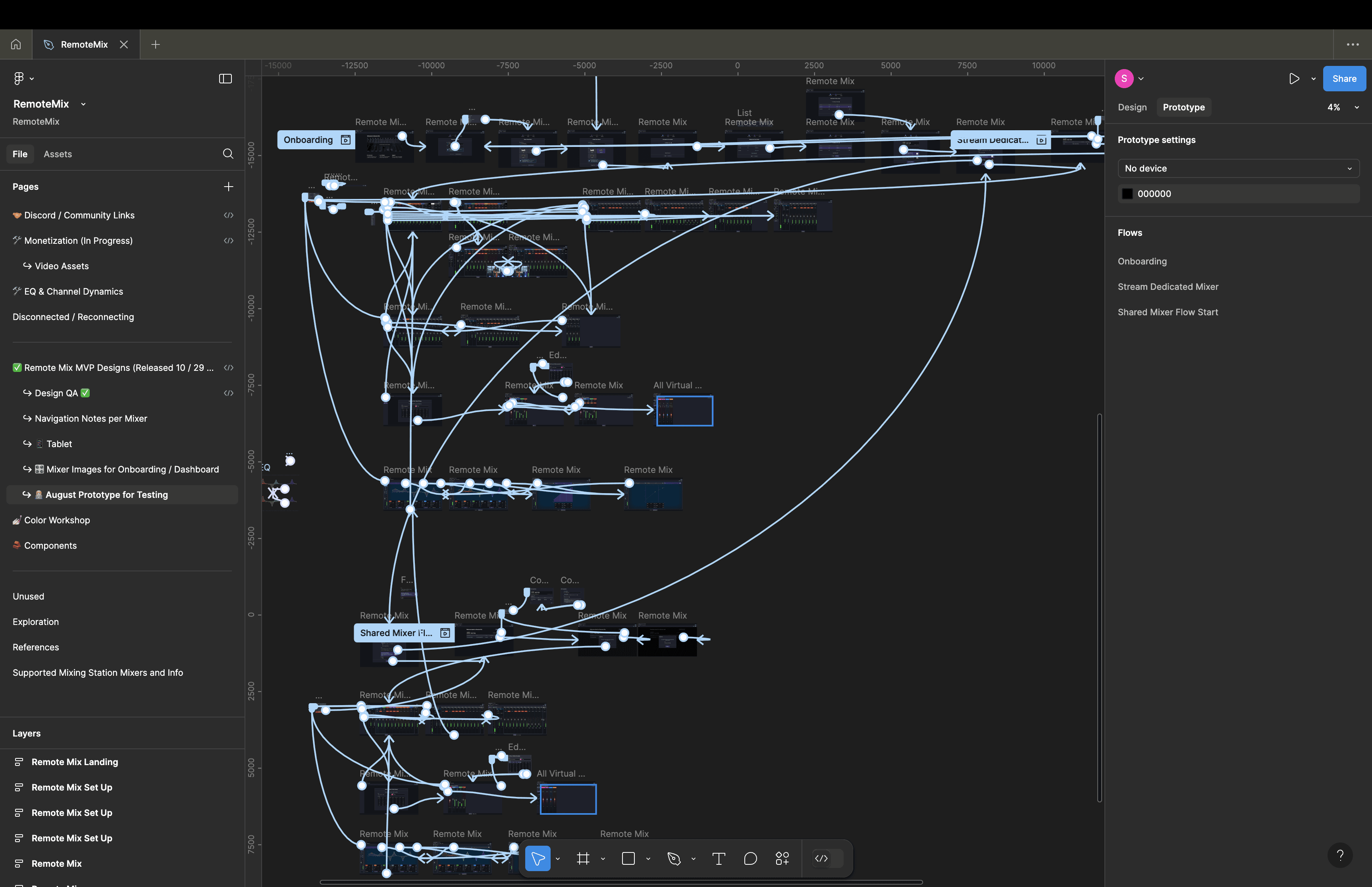Viewport: 1372px width, 887px height.
Task: Select the Stream Dedicated Mixer flow
Action: coord(1168,287)
